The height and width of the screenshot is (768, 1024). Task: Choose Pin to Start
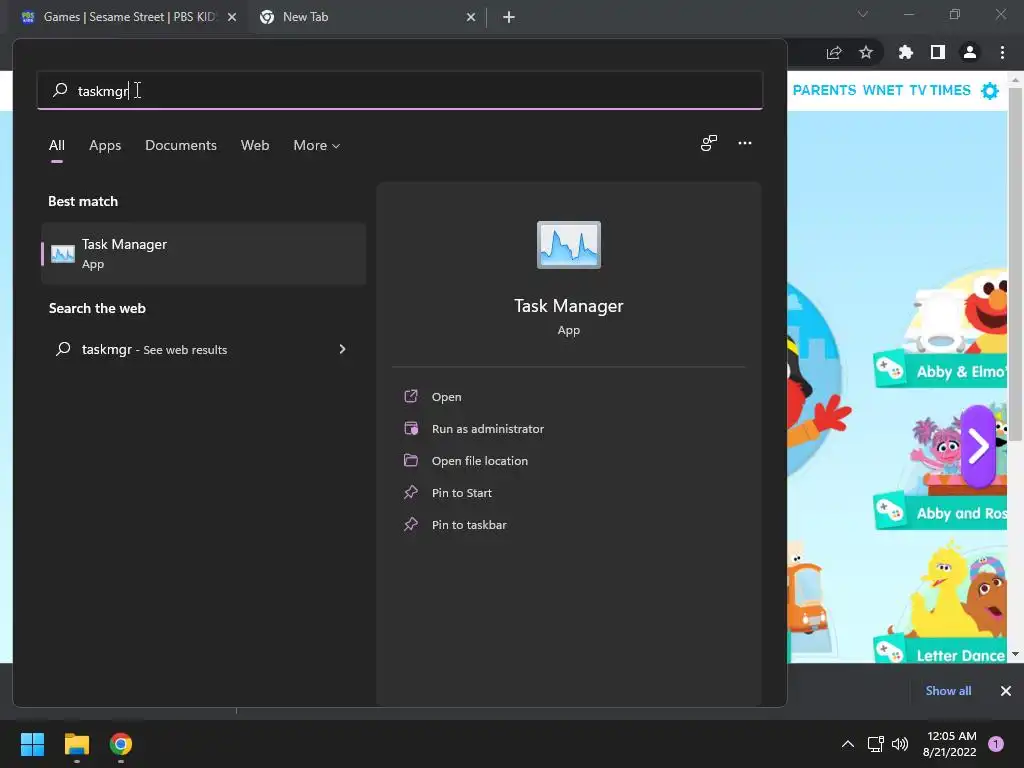click(x=461, y=492)
